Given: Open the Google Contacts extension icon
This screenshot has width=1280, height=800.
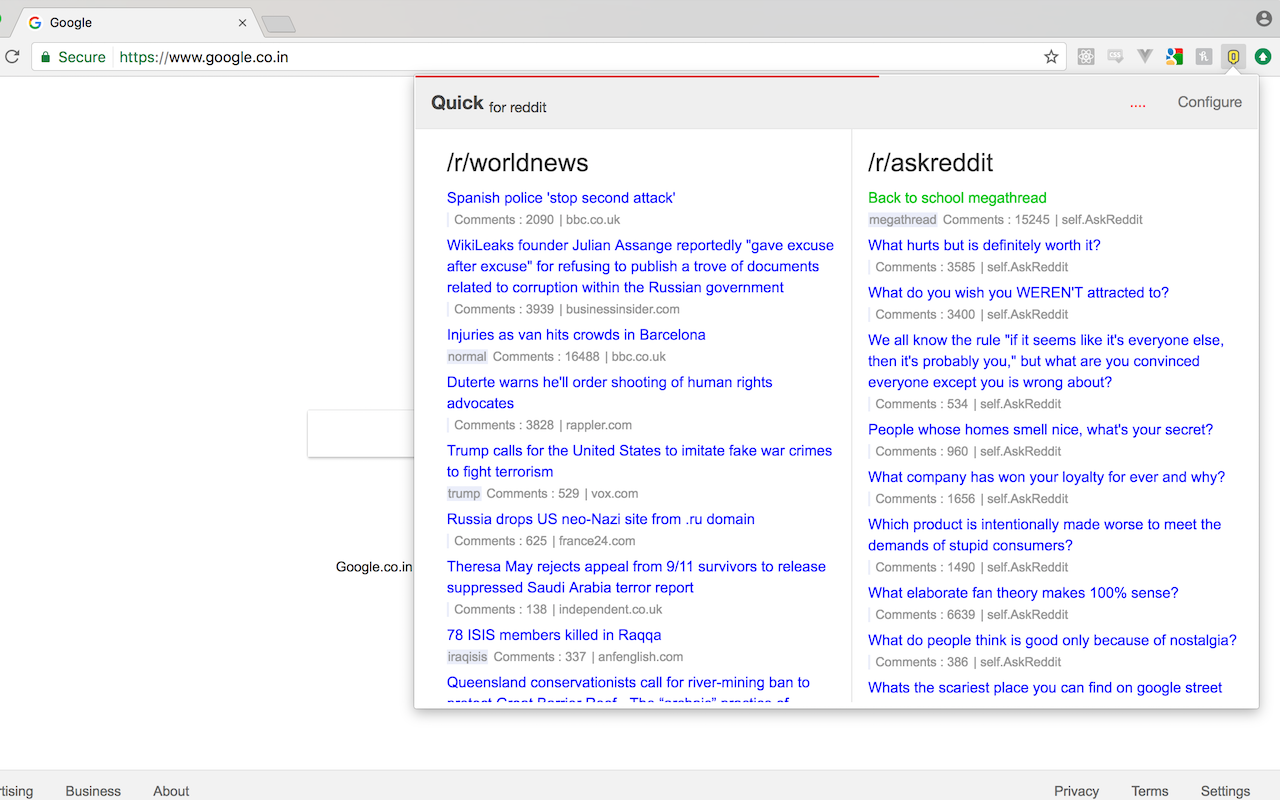Looking at the screenshot, I should (1175, 57).
